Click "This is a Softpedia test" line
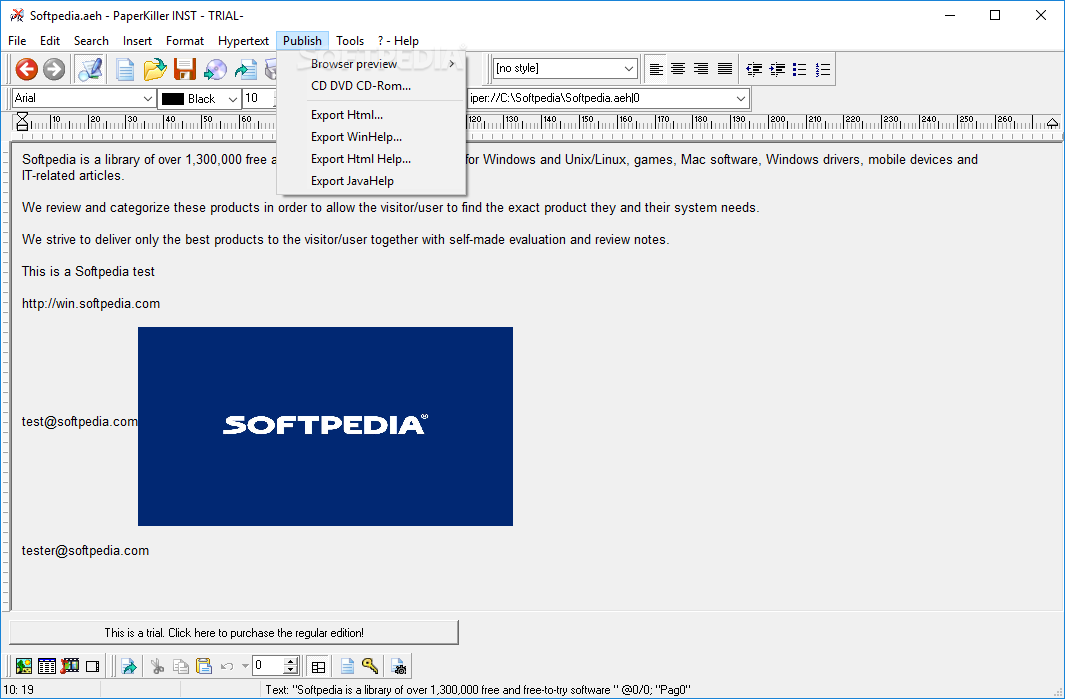Viewport: 1065px width, 699px height. click(88, 272)
